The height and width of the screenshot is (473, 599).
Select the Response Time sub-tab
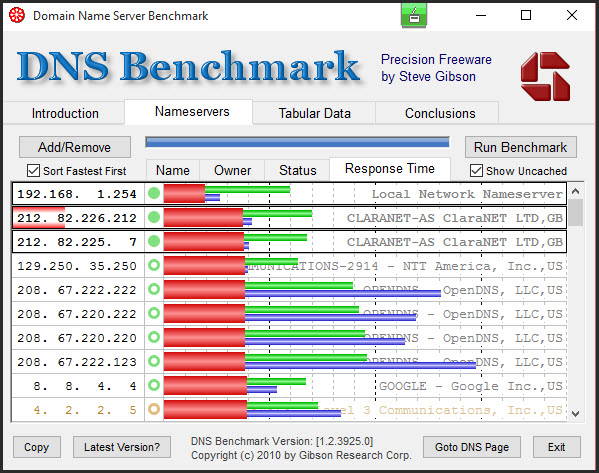point(390,168)
